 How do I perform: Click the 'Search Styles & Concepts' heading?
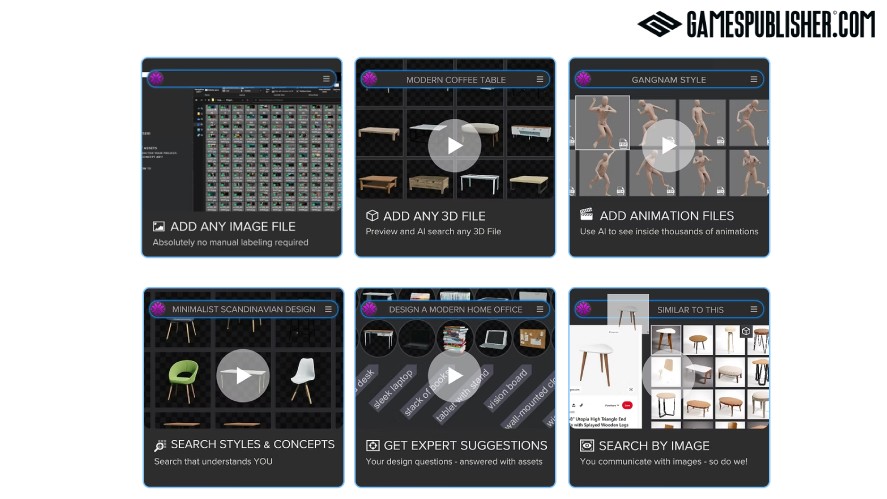(252, 445)
